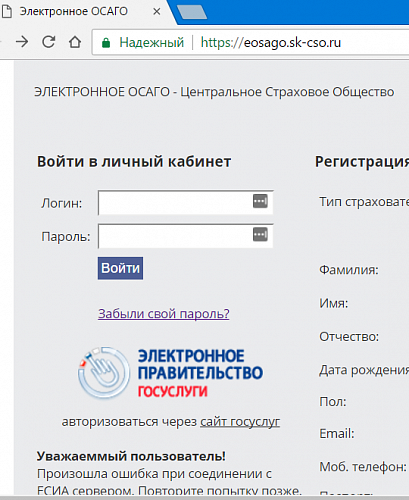Click the Моб. телефон: label
This screenshot has width=409, height=500.
[x=363, y=467]
